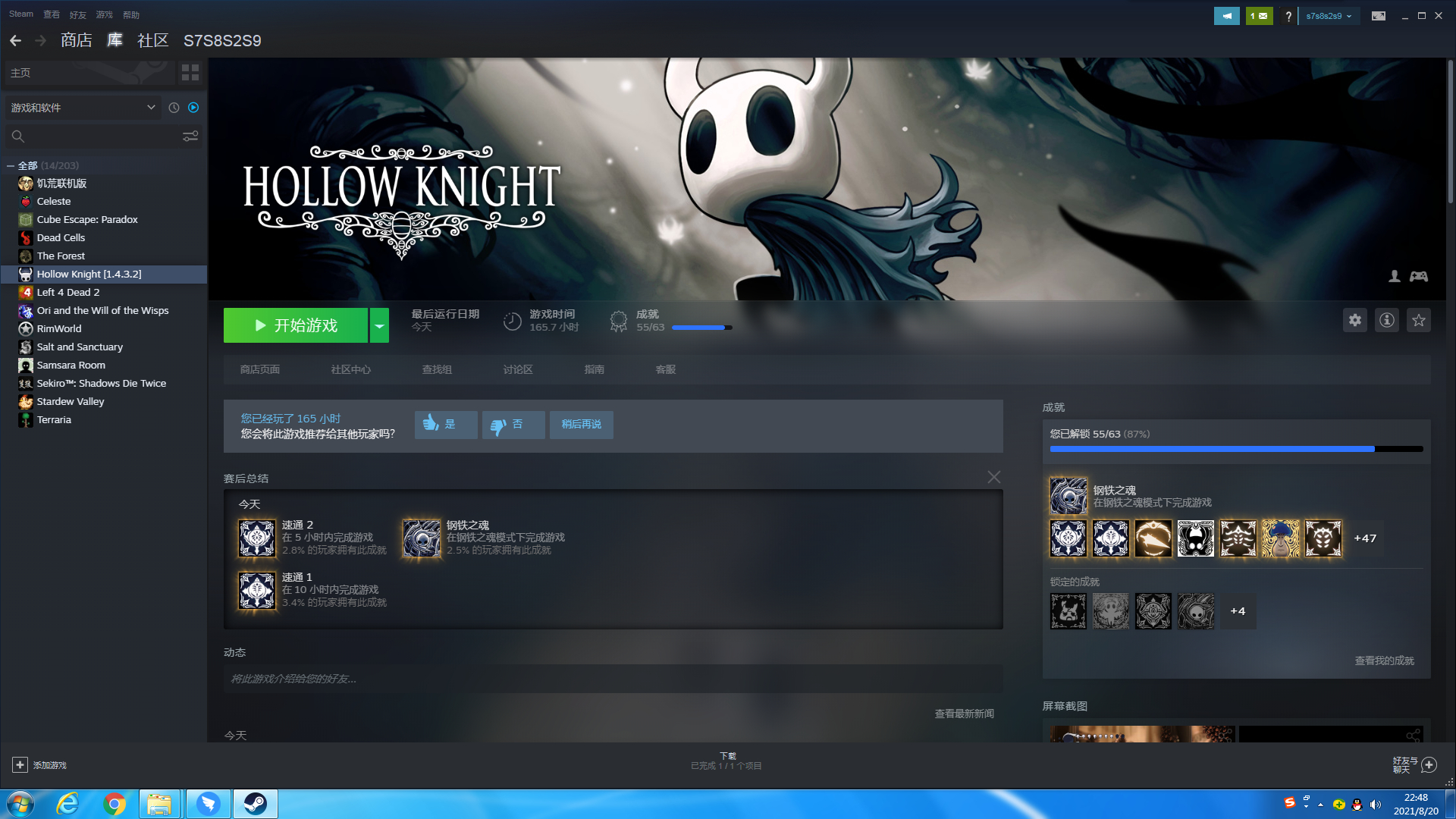Image resolution: width=1456 pixels, height=819 pixels.
Task: Click the thumbs down button
Action: (513, 425)
